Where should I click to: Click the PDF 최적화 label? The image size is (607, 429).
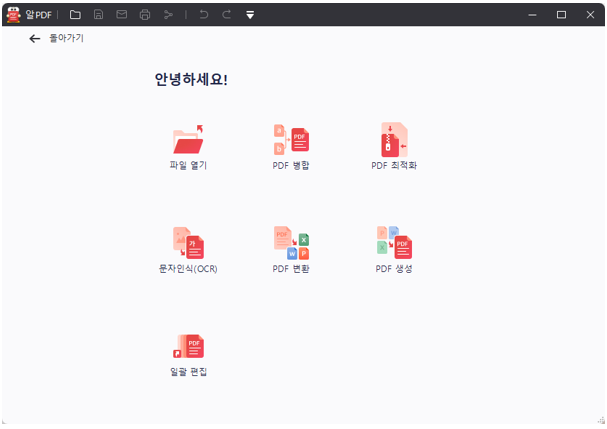[x=394, y=165]
